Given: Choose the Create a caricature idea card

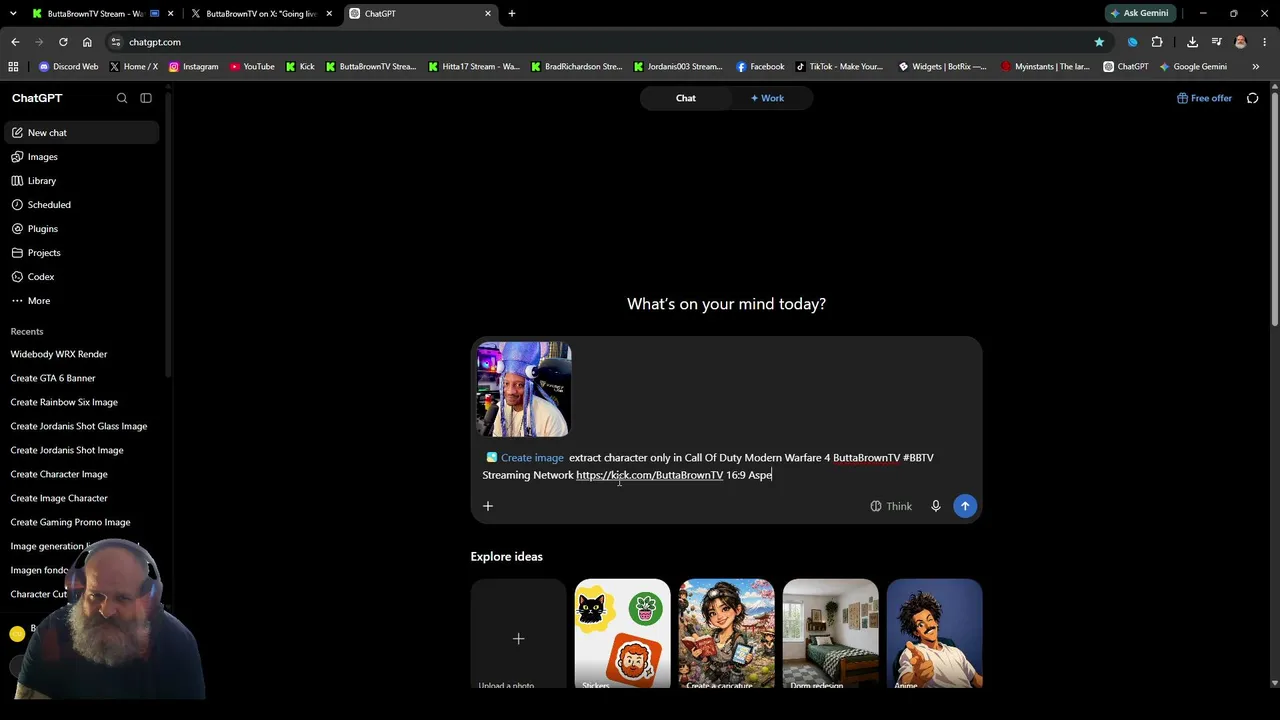Looking at the screenshot, I should pos(726,634).
